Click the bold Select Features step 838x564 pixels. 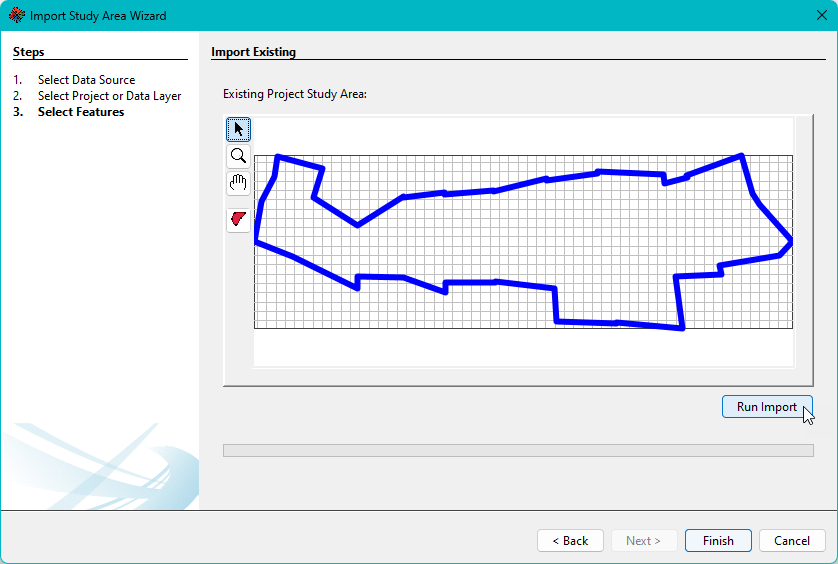81,112
